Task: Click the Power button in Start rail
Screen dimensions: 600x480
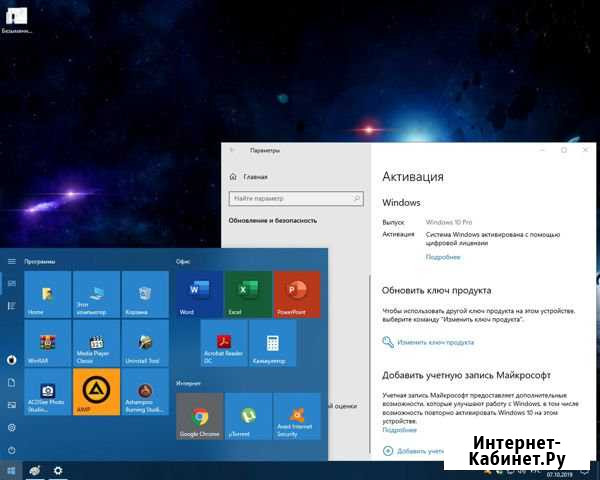Action: (12, 451)
